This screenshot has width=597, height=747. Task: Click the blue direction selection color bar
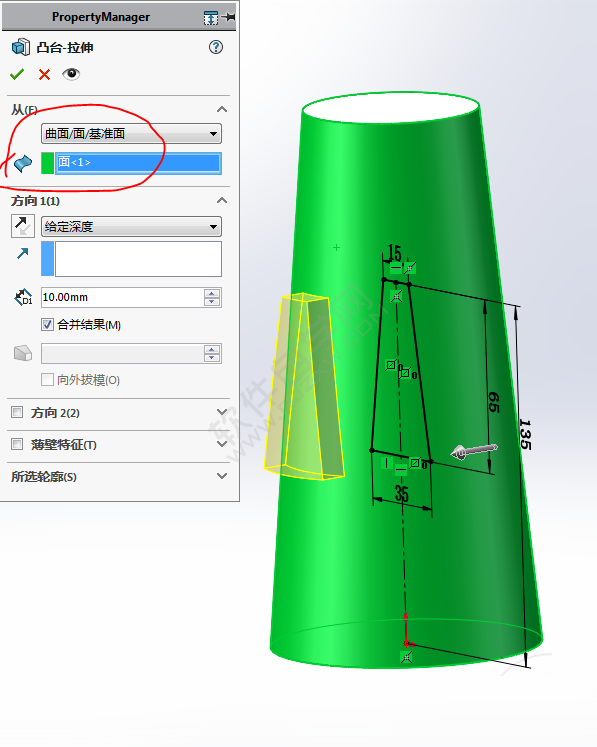(48, 259)
